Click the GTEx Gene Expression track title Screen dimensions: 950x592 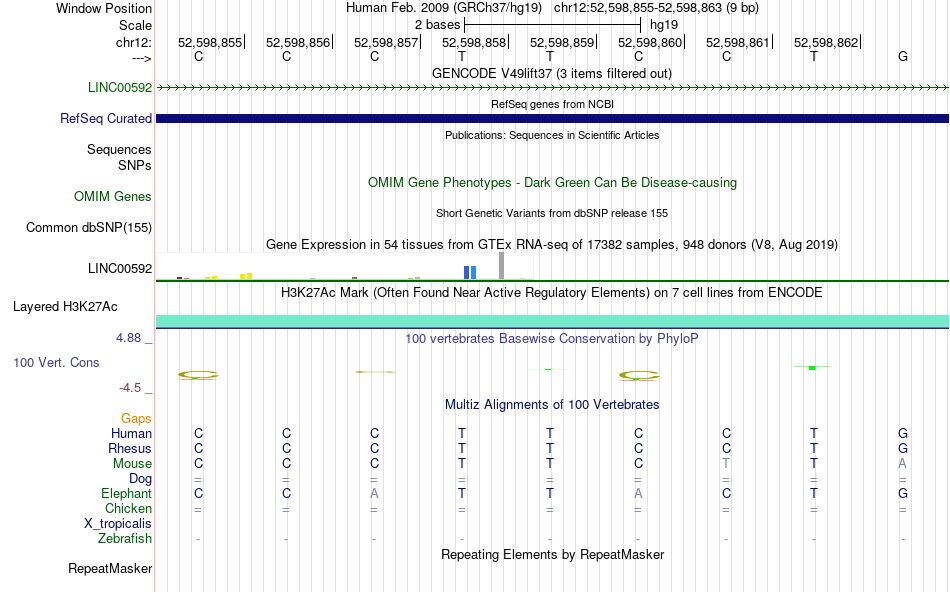(x=552, y=245)
